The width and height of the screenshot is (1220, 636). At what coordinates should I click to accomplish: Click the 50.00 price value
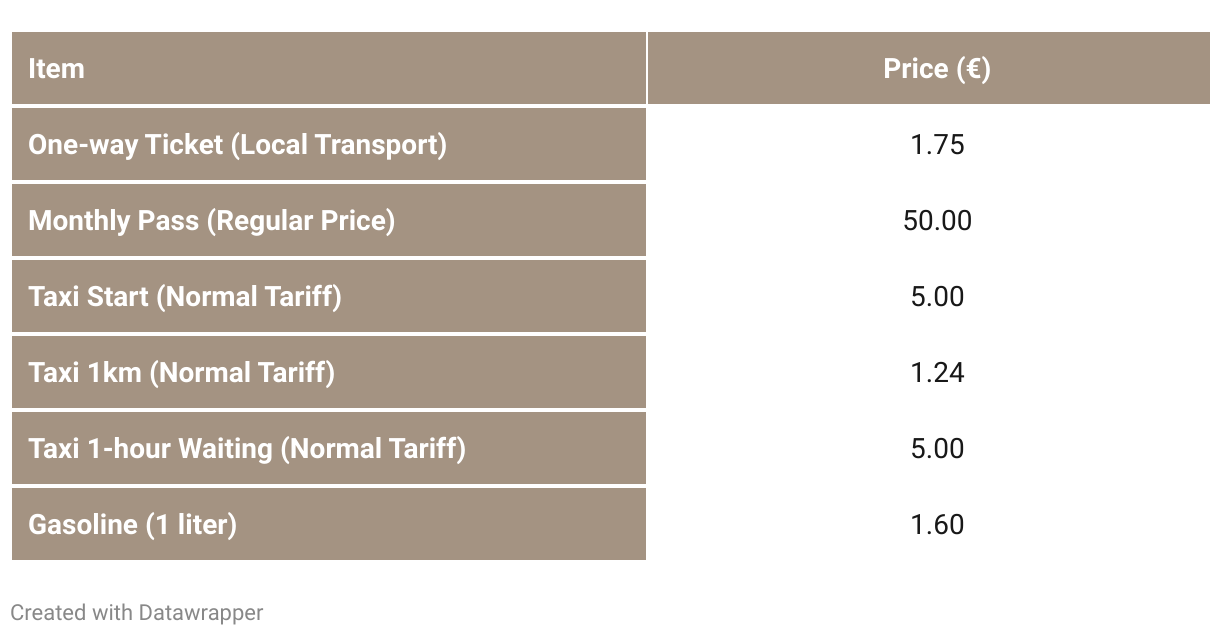click(x=937, y=221)
